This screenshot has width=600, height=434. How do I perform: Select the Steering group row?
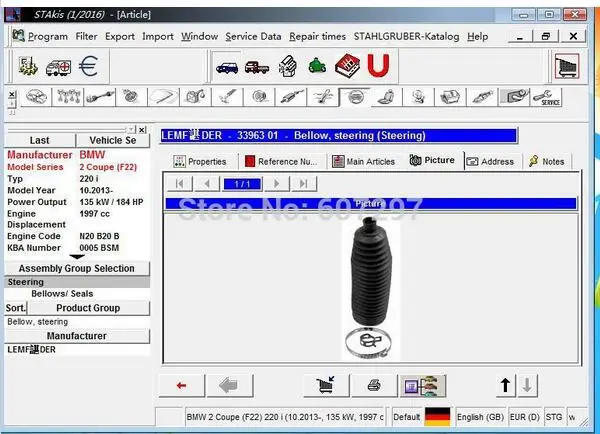point(77,282)
